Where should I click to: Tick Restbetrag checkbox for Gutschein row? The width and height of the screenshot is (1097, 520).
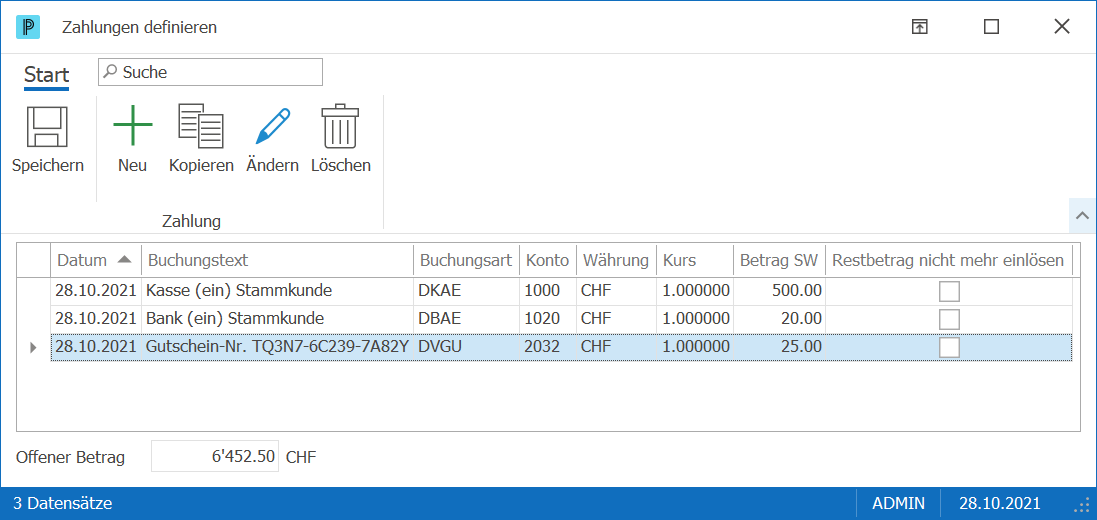pyautogui.click(x=949, y=347)
